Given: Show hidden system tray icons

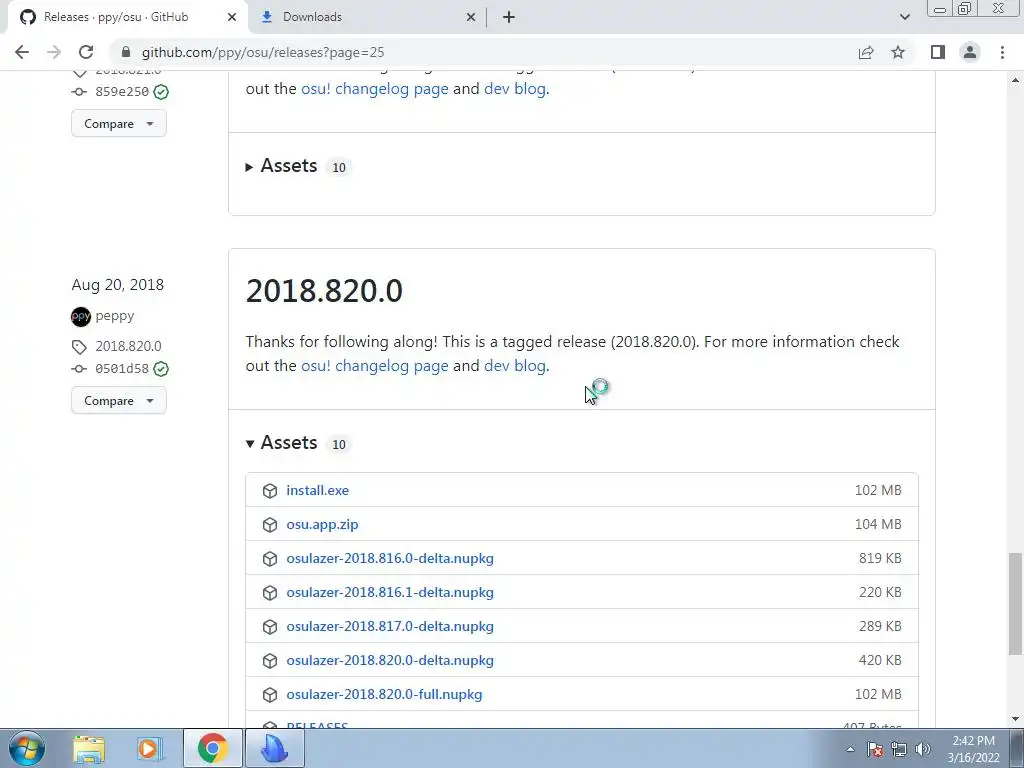Looking at the screenshot, I should click(850, 749).
